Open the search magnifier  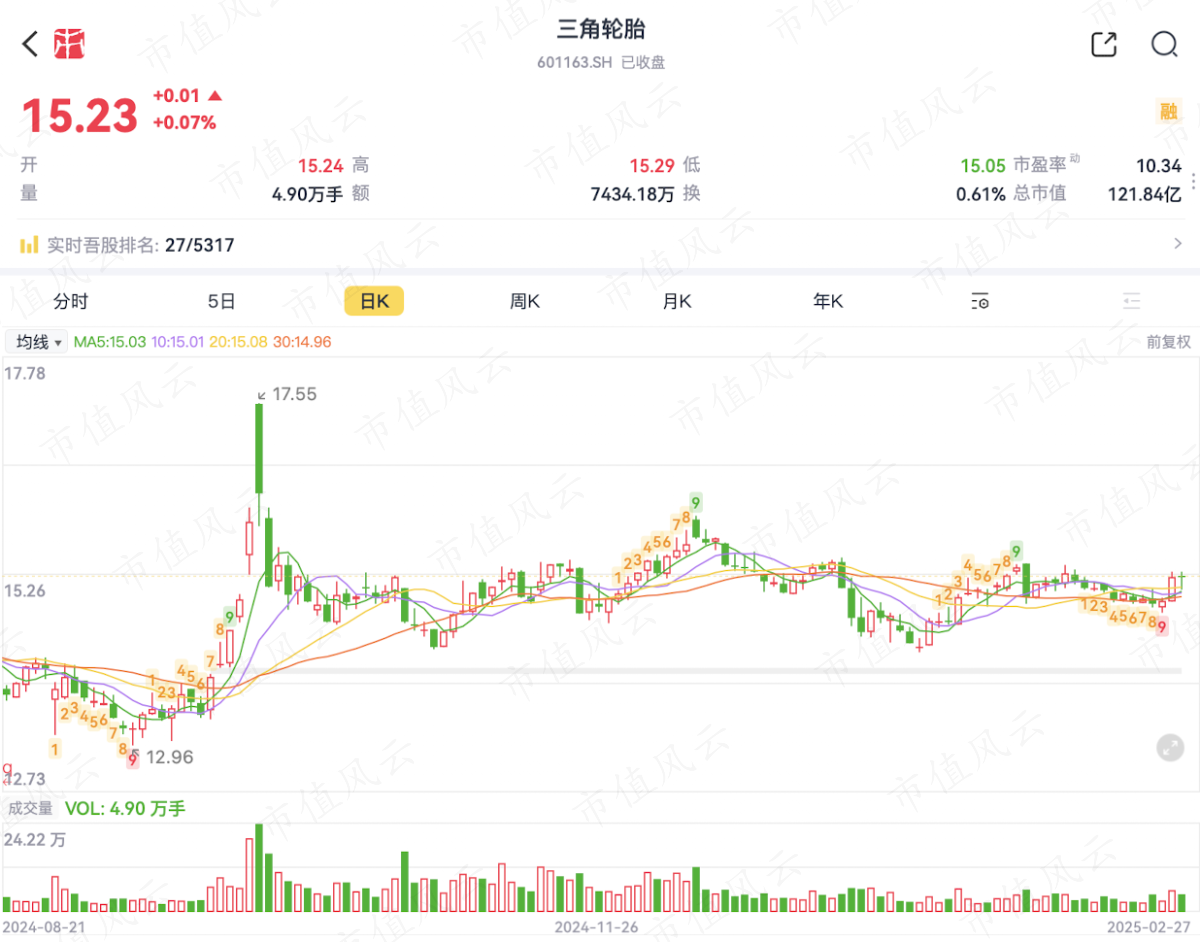click(x=1164, y=44)
